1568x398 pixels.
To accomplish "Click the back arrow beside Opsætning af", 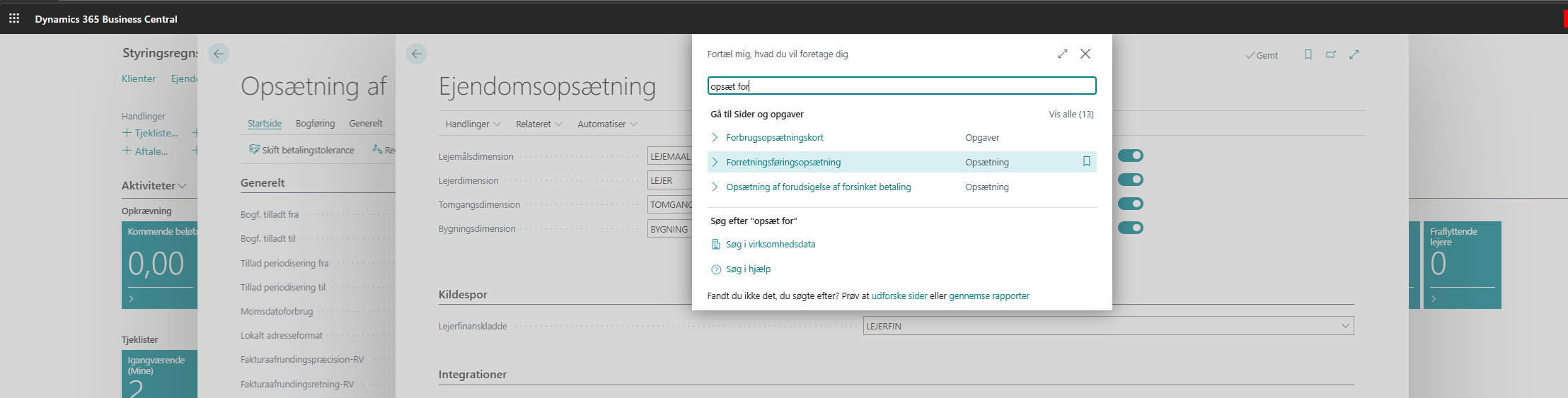I will pyautogui.click(x=219, y=54).
